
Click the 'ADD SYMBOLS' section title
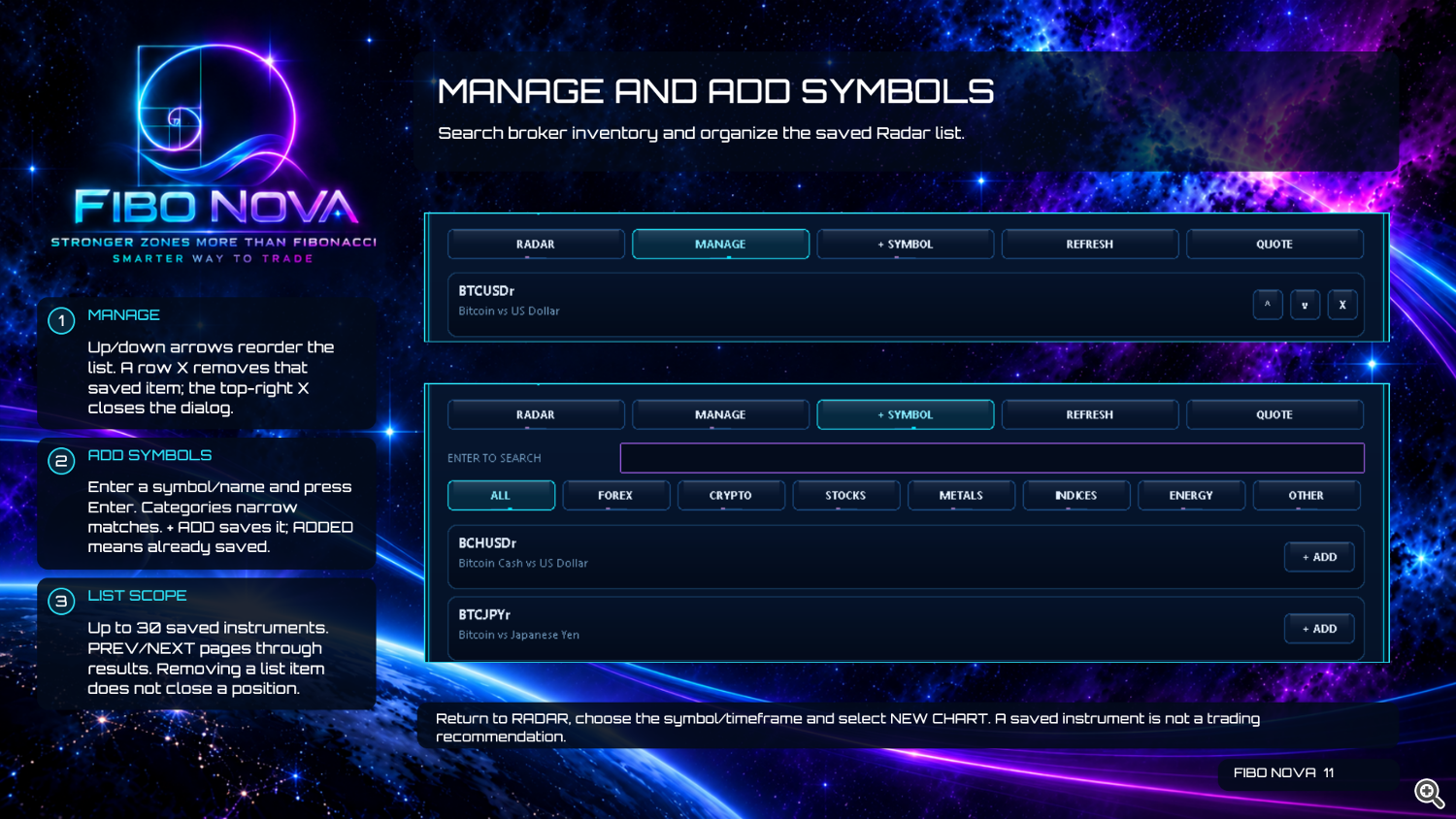click(x=149, y=455)
